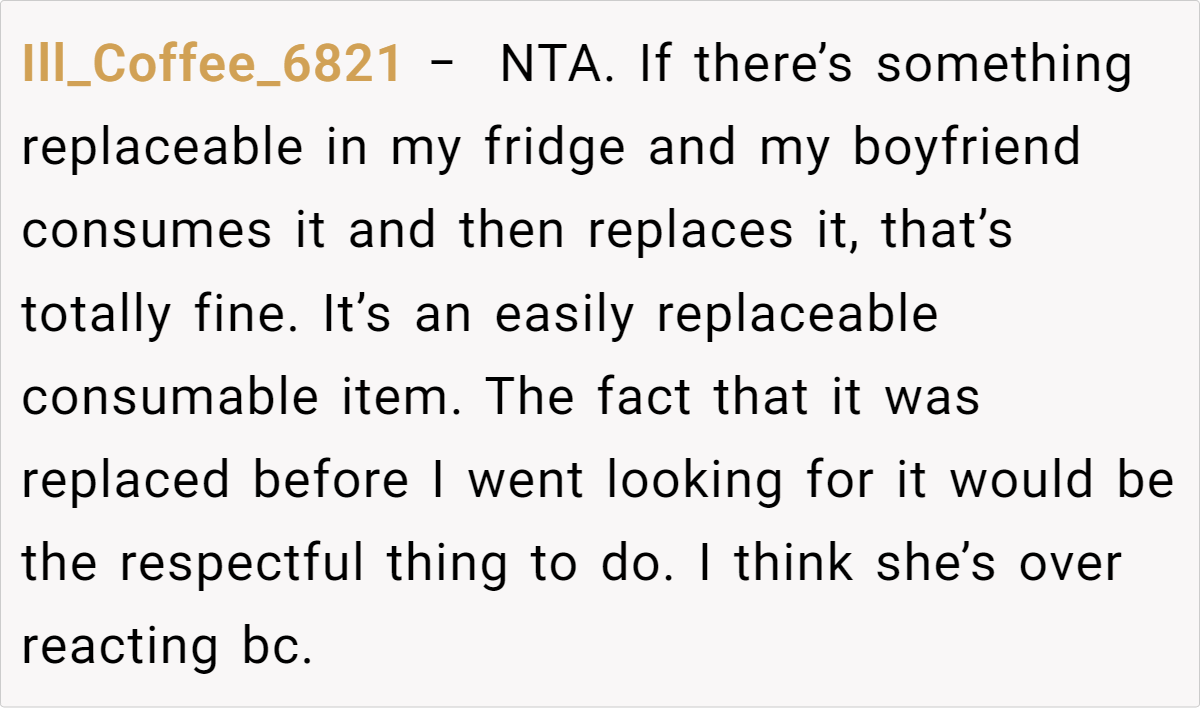
Task: Click the word "reacting" in the last line
Action: point(119,646)
